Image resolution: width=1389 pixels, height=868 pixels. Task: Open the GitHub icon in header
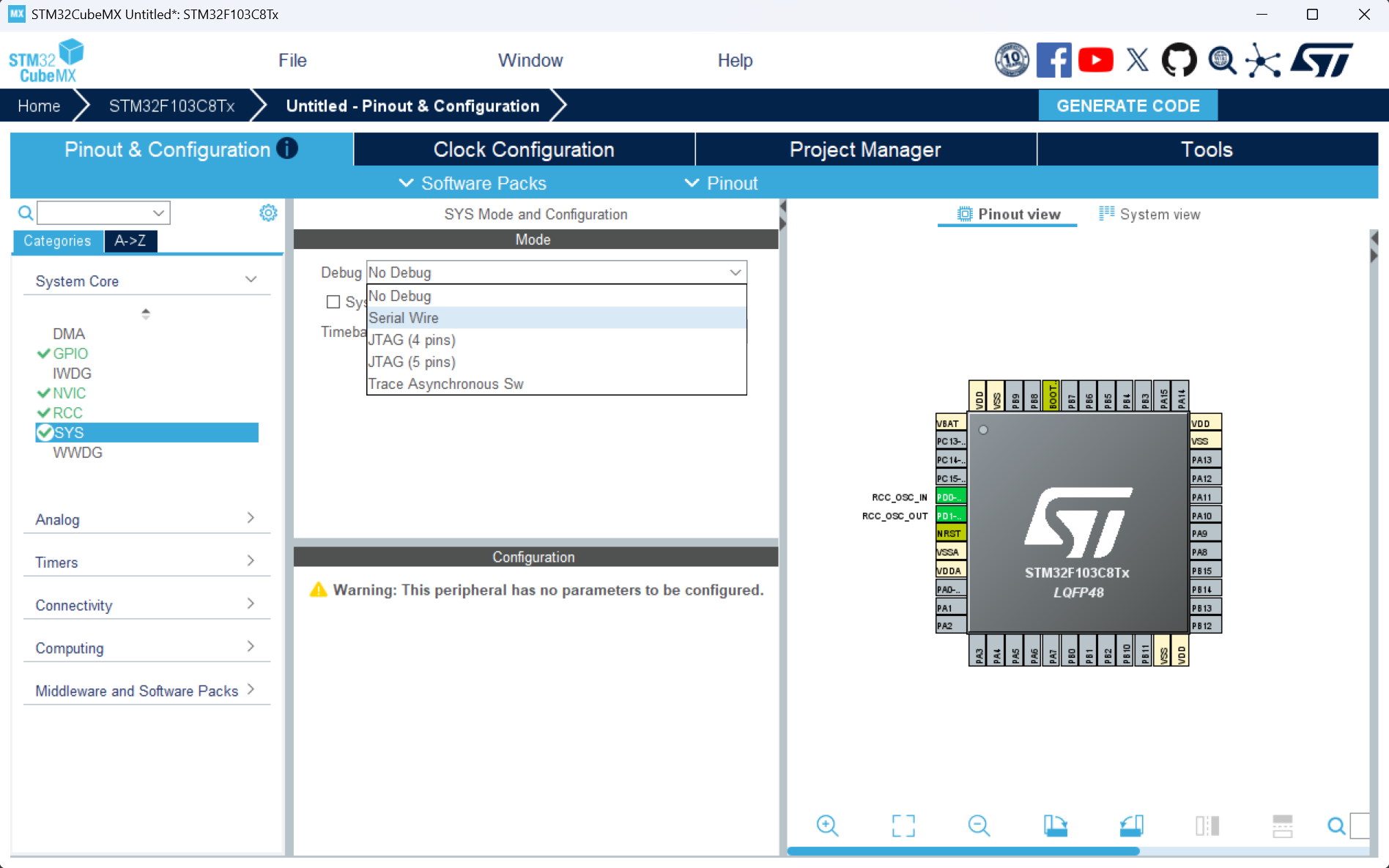(x=1179, y=60)
